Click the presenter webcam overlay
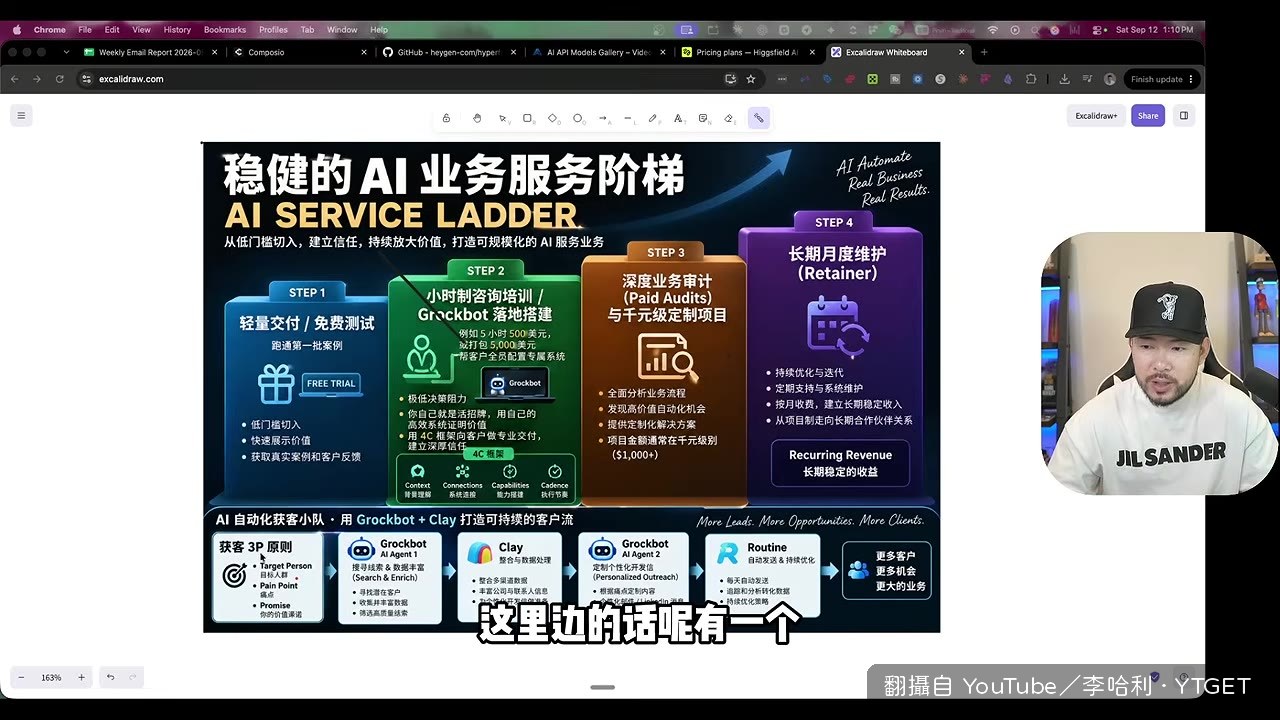The height and width of the screenshot is (720, 1280). pyautogui.click(x=1160, y=364)
